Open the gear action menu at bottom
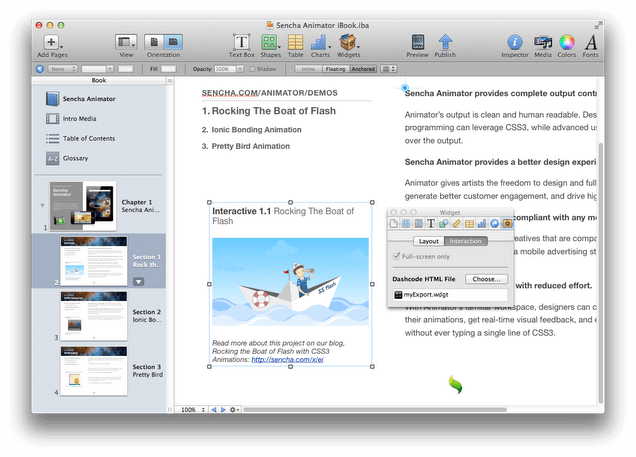This screenshot has height=457, width=636. 234,410
